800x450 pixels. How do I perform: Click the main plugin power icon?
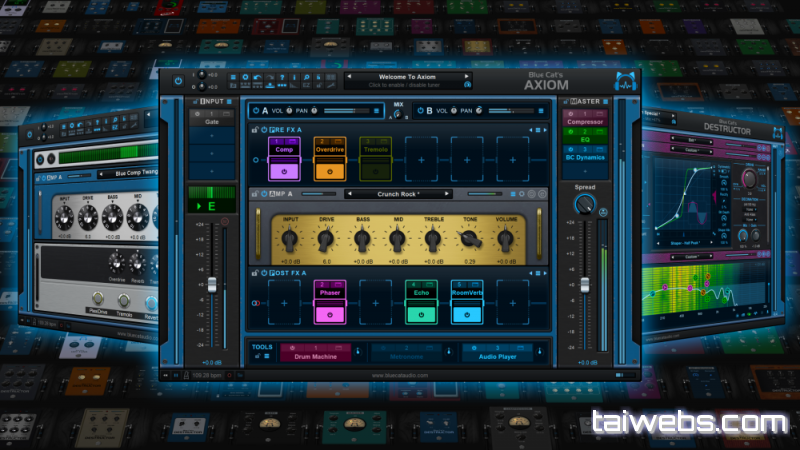[x=178, y=81]
